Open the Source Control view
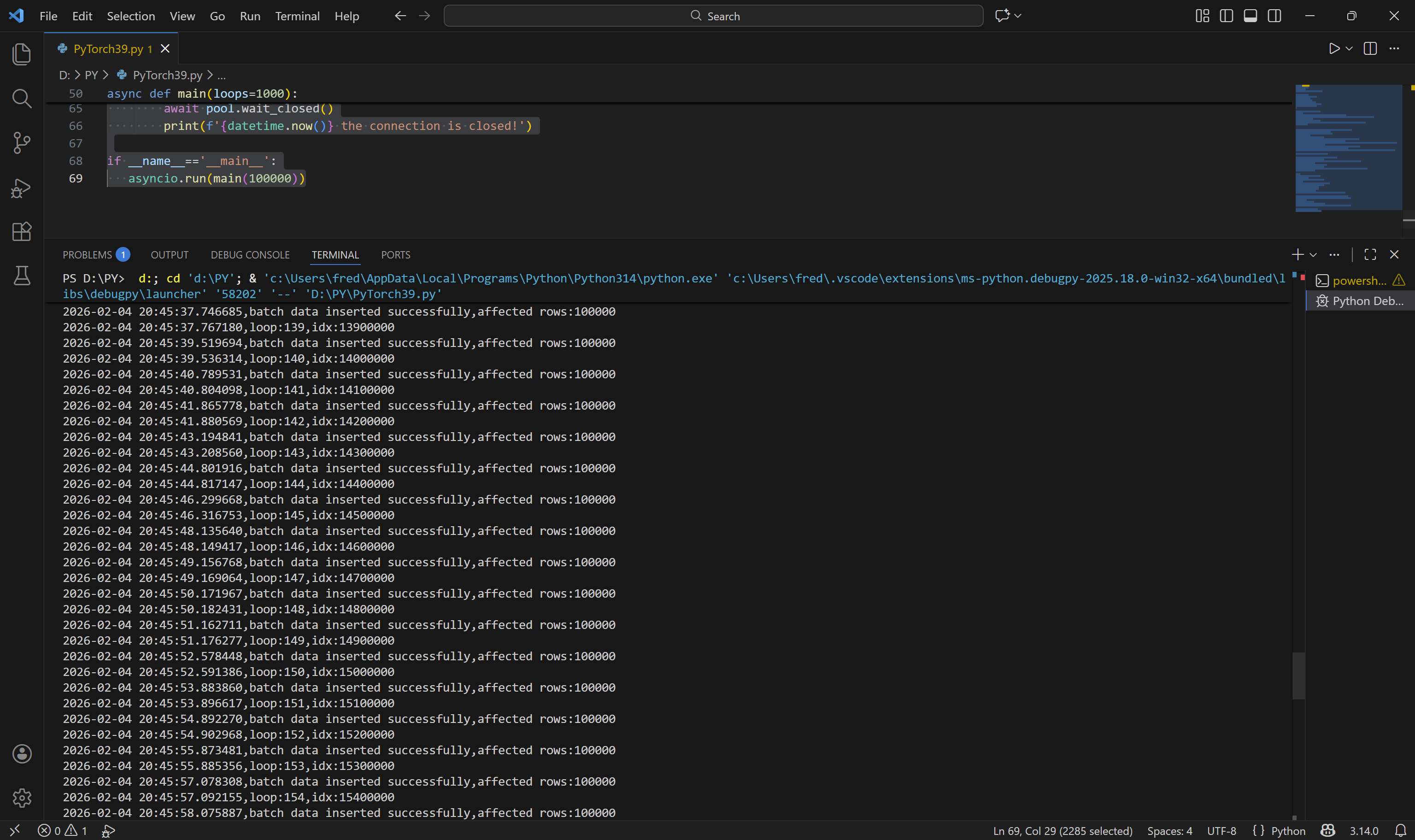Image resolution: width=1415 pixels, height=840 pixels. pos(22,143)
